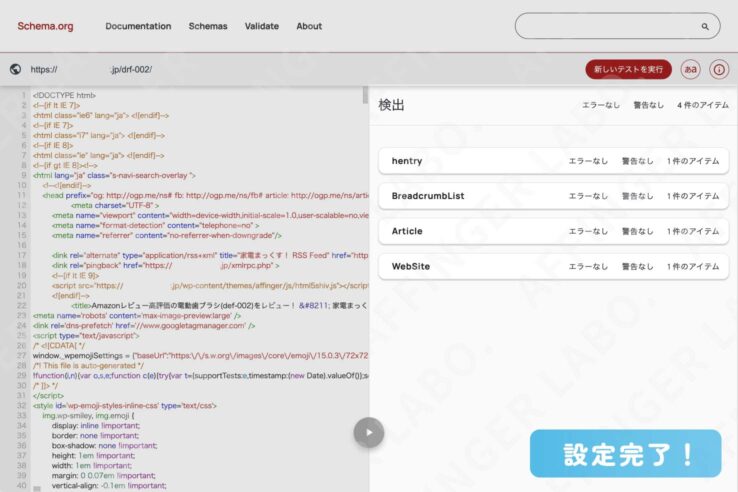Expand the WebSite result row

pyautogui.click(x=554, y=266)
